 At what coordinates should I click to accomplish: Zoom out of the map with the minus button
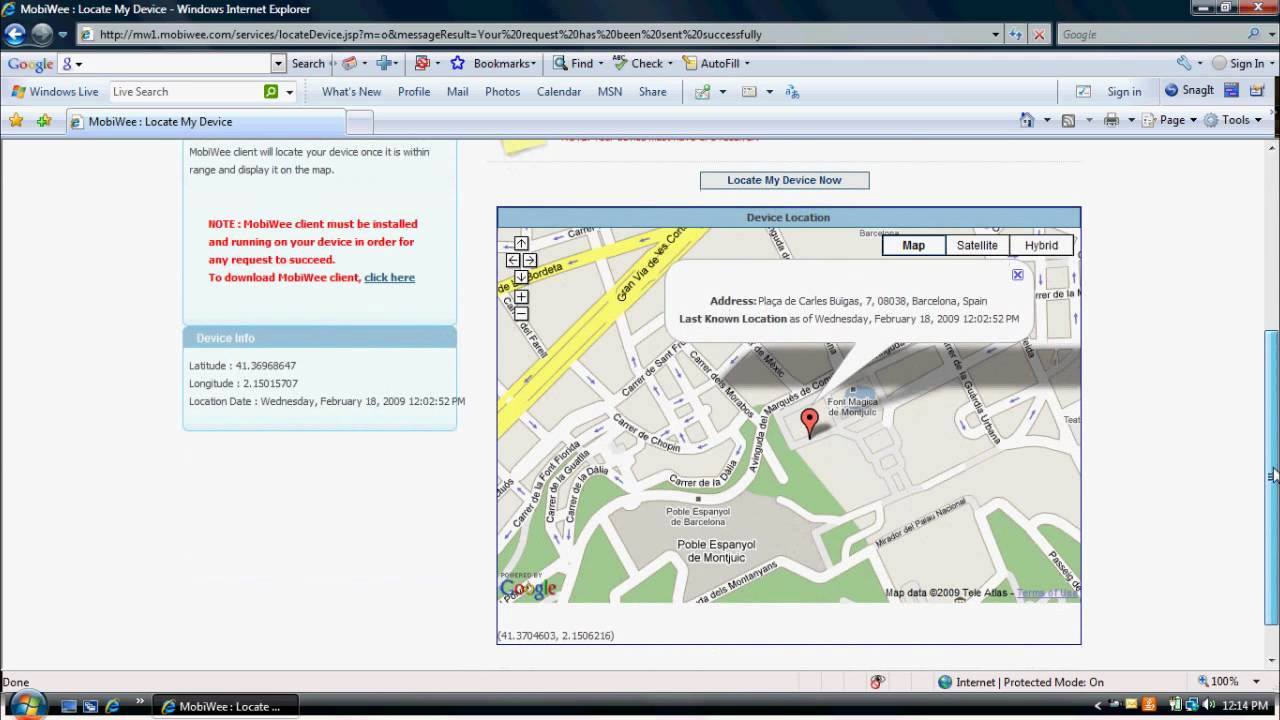click(521, 314)
